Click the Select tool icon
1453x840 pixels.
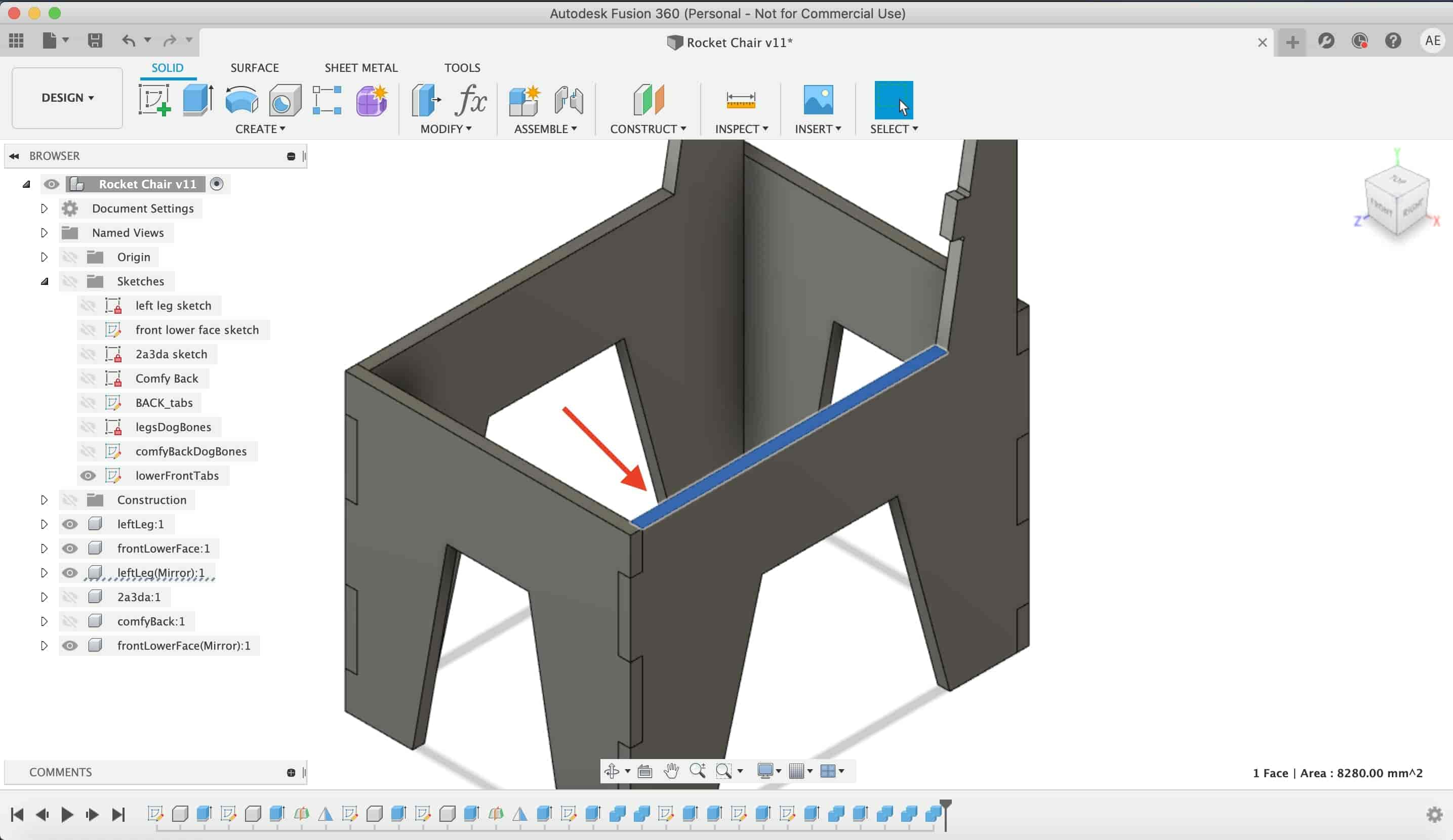pos(894,100)
